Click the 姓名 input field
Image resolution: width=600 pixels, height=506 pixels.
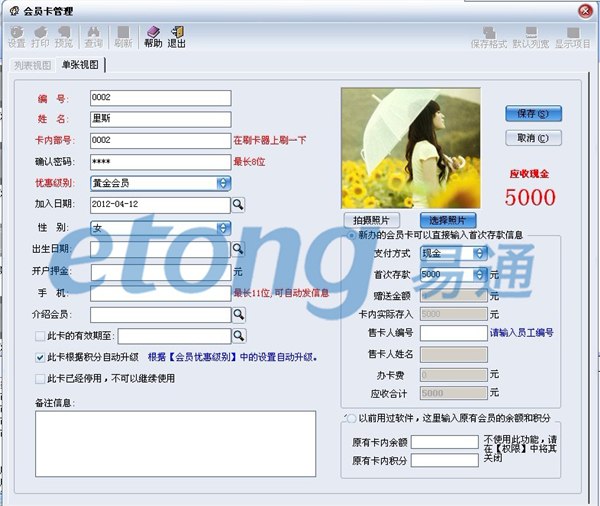pyautogui.click(x=161, y=119)
